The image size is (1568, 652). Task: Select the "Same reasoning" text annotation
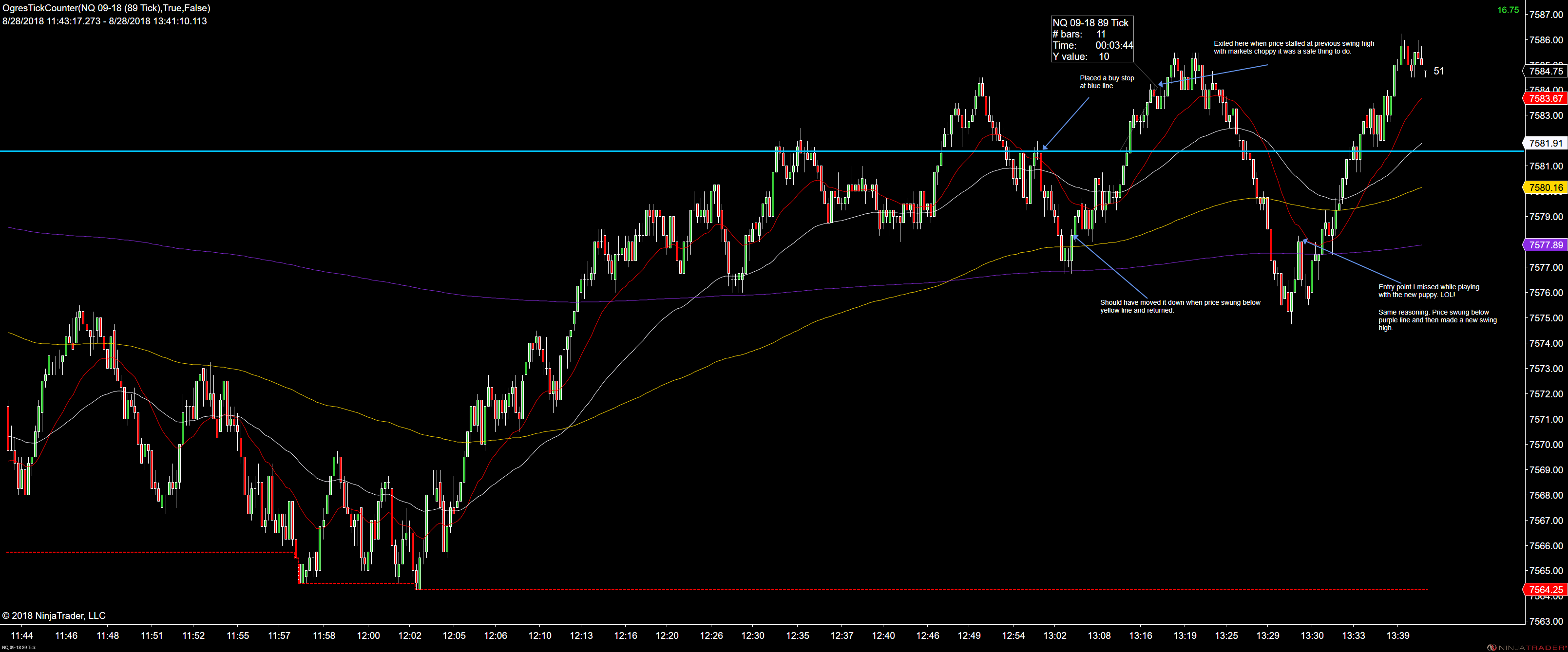(x=1437, y=320)
